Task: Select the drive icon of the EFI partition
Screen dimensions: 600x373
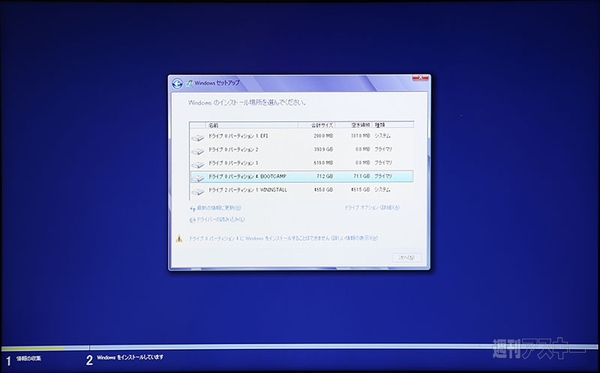Action: tap(198, 137)
